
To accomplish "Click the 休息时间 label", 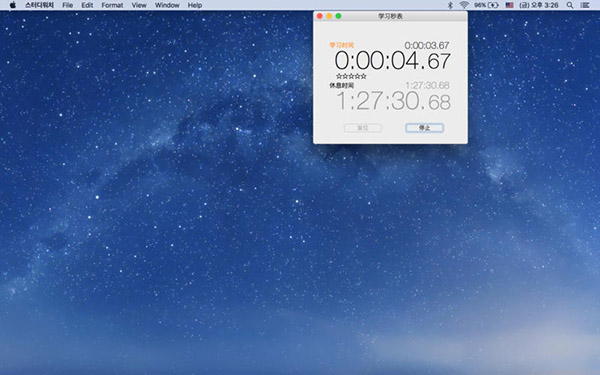I will tap(342, 85).
